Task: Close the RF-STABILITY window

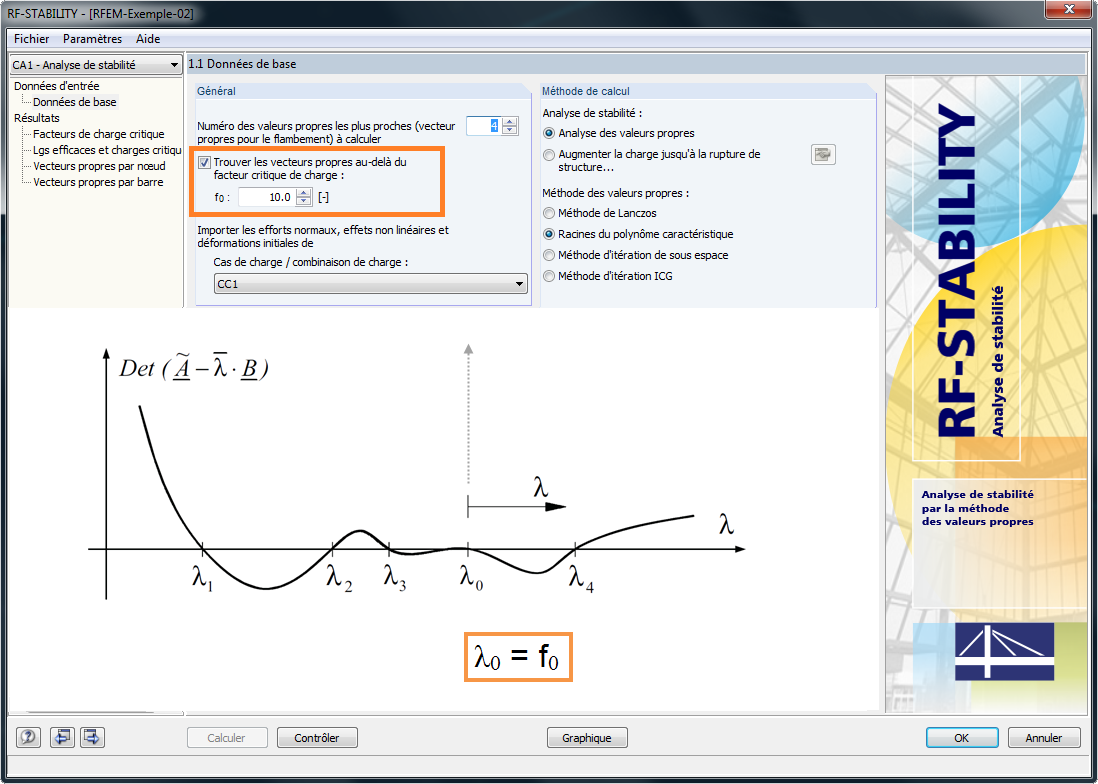Action: [1067, 11]
